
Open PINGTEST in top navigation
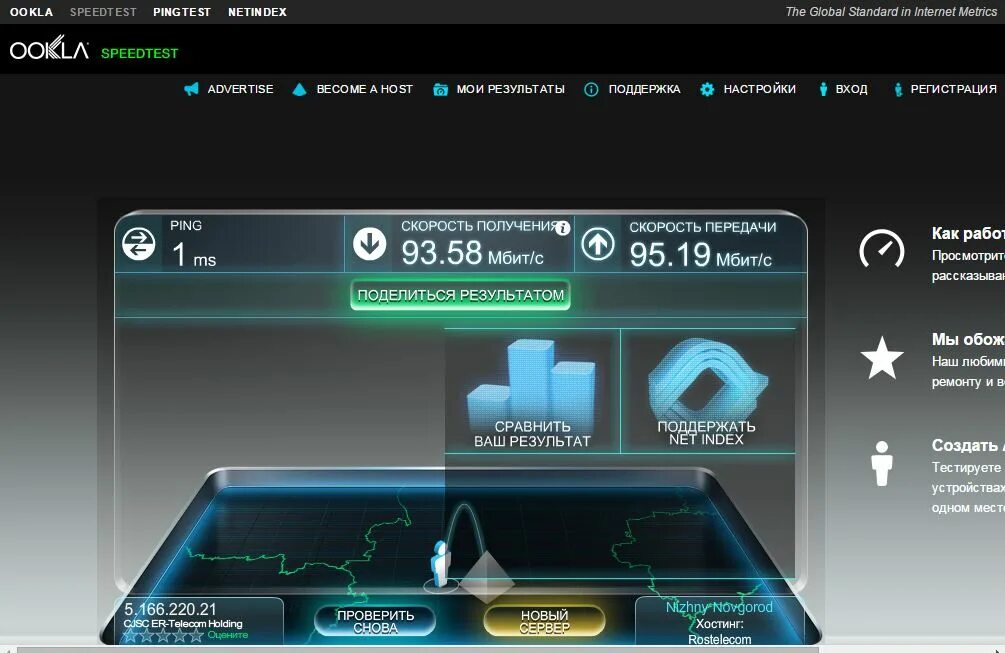point(182,12)
